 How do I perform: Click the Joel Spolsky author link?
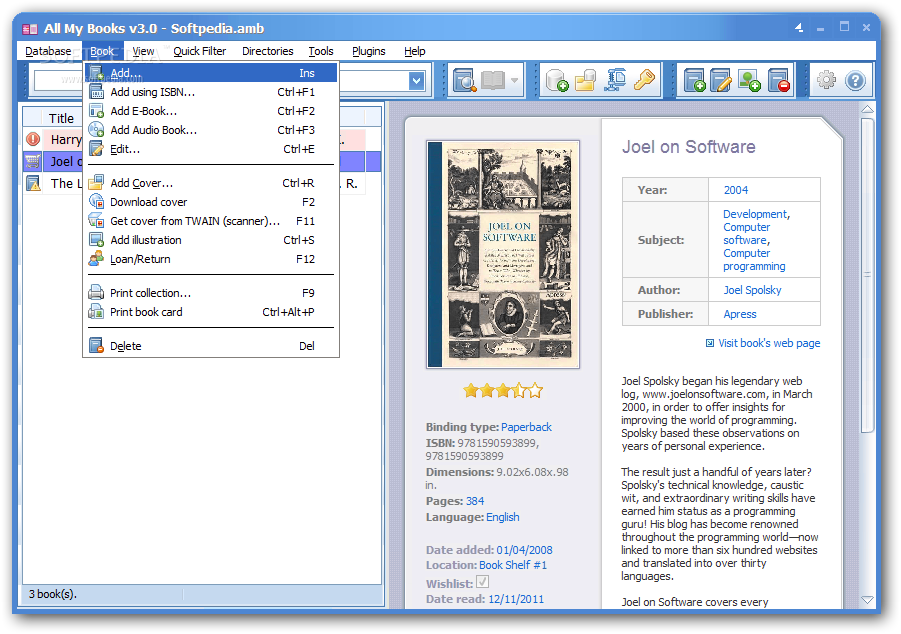point(752,290)
